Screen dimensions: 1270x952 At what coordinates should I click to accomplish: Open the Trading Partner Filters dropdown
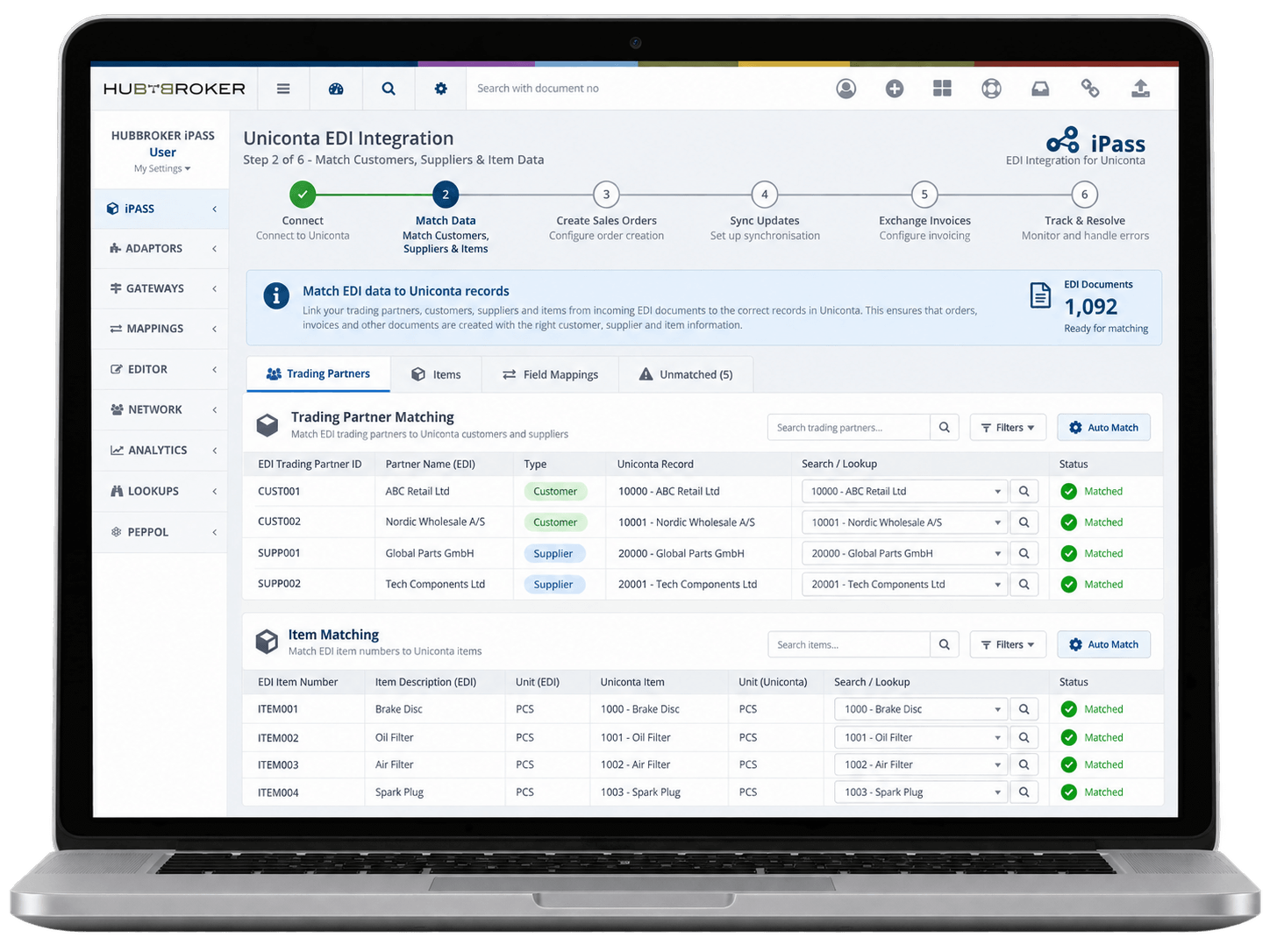click(x=1008, y=428)
